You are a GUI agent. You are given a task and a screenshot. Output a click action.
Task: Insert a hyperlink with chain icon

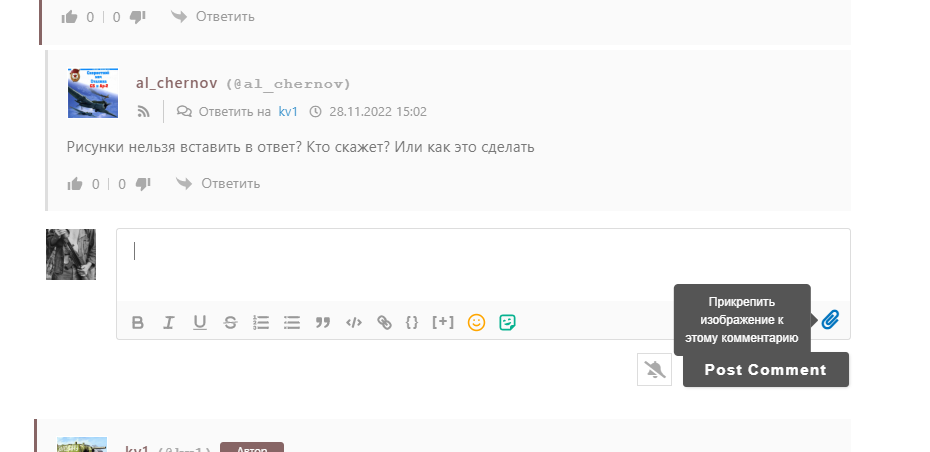coord(384,323)
